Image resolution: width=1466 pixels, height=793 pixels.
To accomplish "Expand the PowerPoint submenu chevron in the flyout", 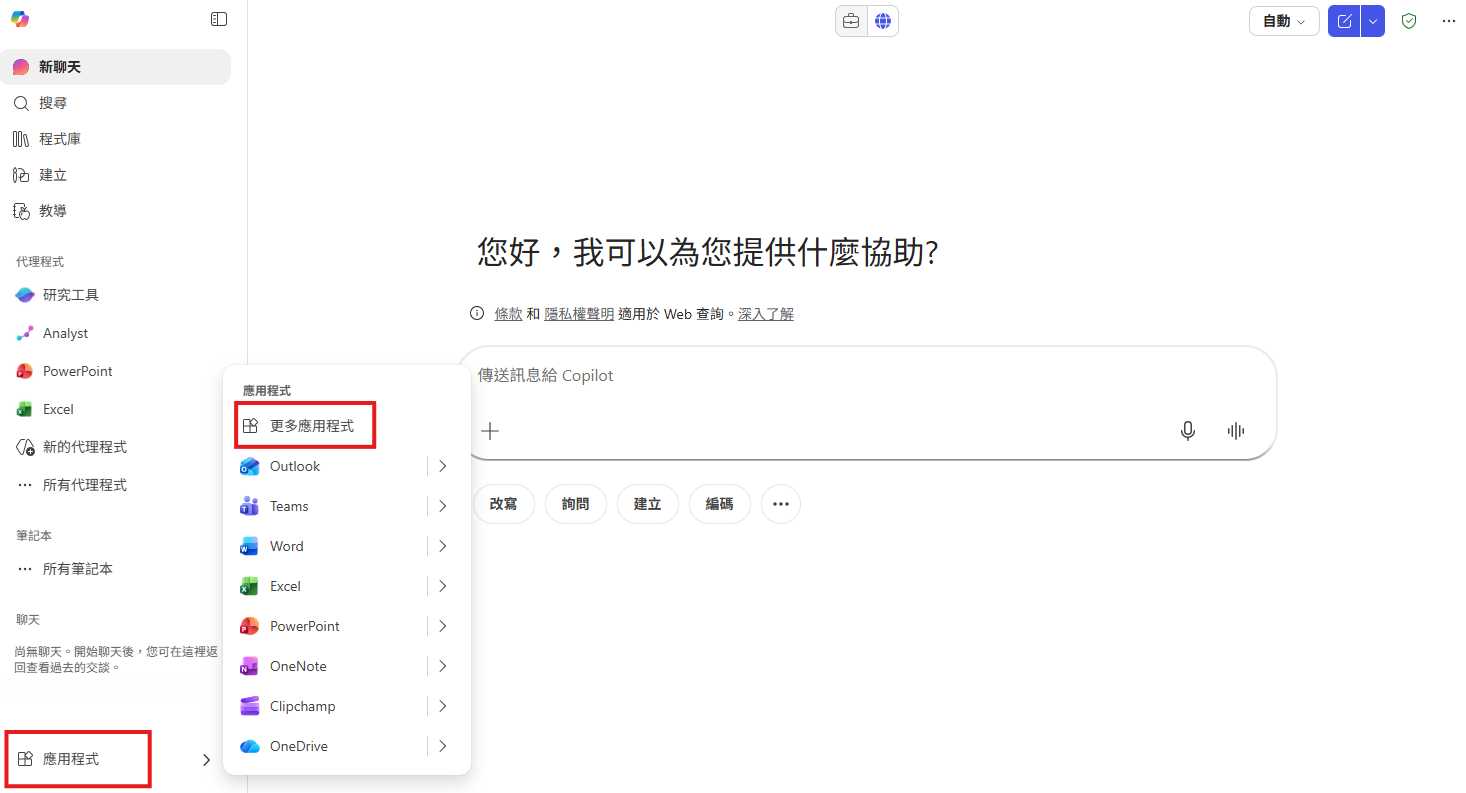I will (442, 626).
